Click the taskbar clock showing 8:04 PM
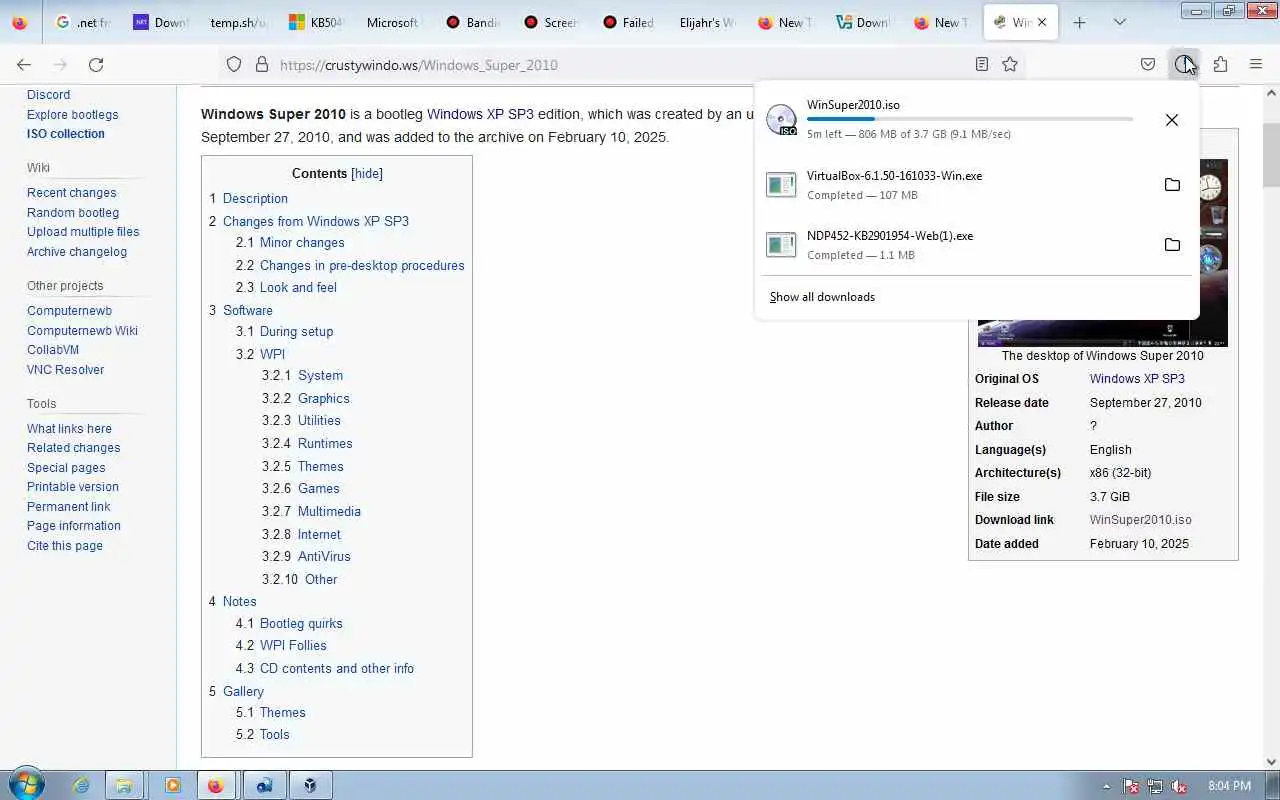This screenshot has height=800, width=1280. click(x=1229, y=786)
